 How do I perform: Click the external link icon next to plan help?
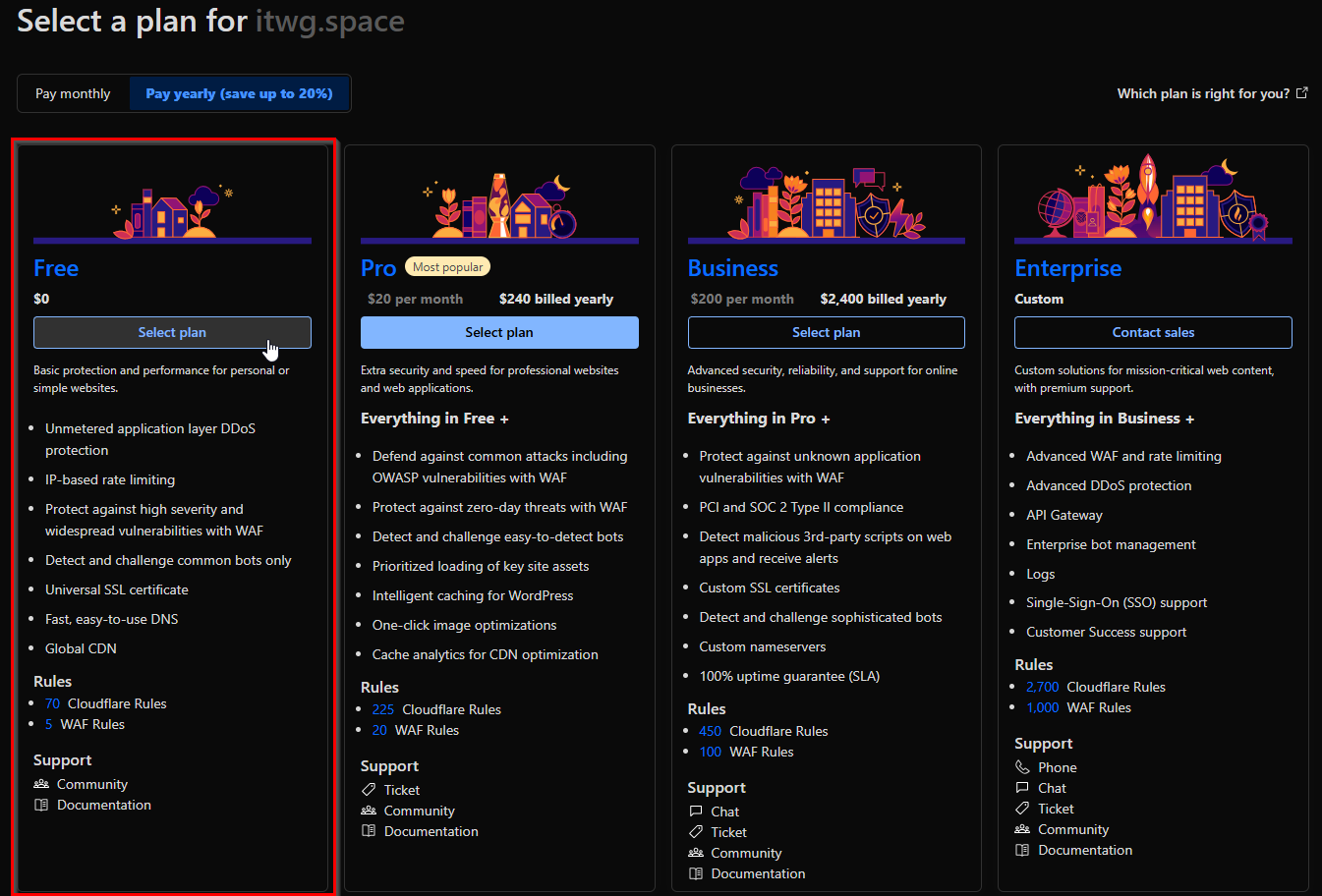pyautogui.click(x=1302, y=93)
